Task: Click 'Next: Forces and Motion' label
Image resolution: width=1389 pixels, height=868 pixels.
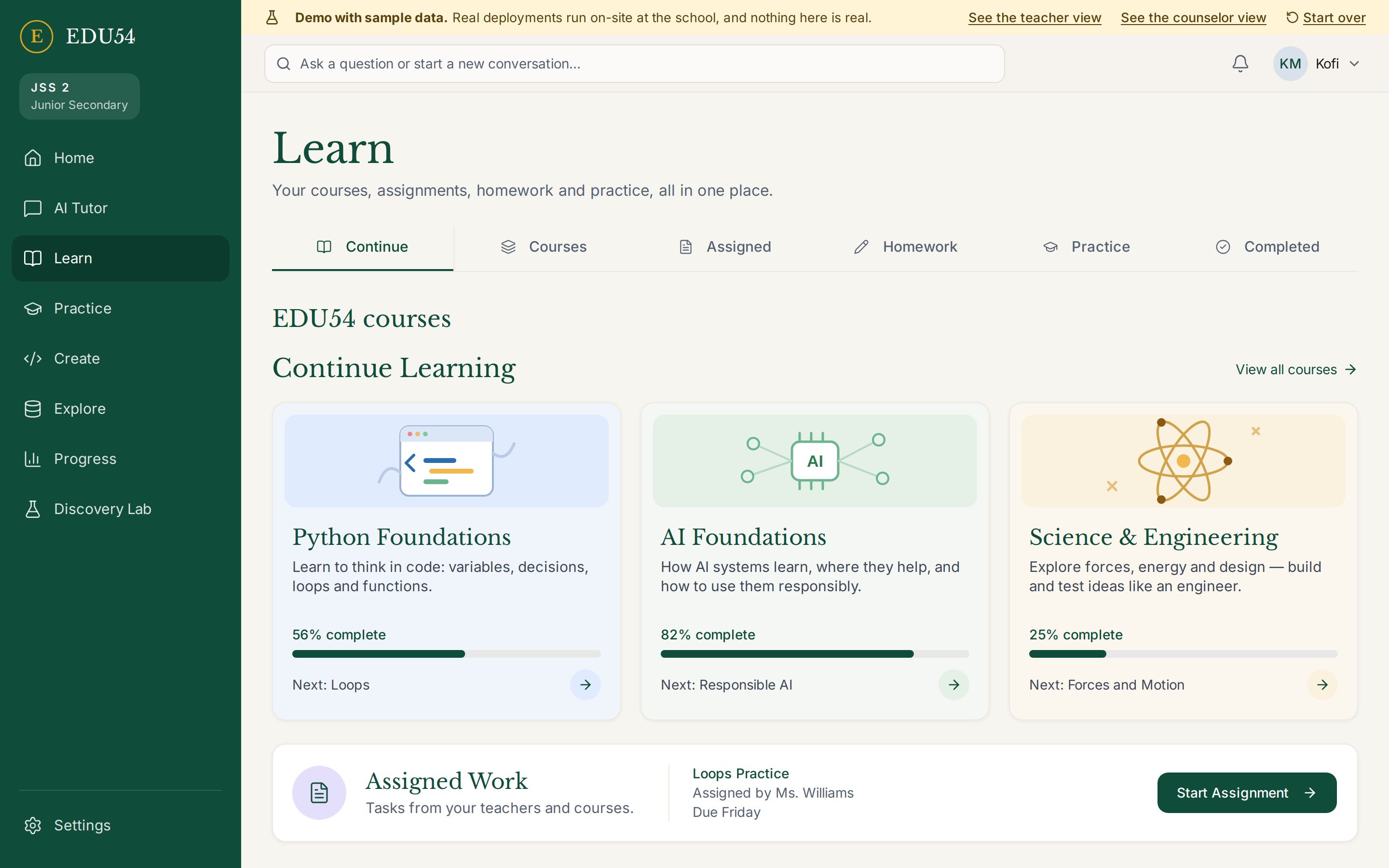Action: click(1106, 685)
